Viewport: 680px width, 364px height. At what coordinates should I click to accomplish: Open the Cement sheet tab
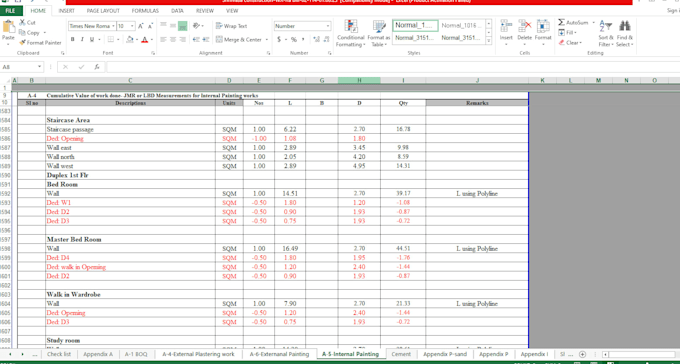pos(401,354)
